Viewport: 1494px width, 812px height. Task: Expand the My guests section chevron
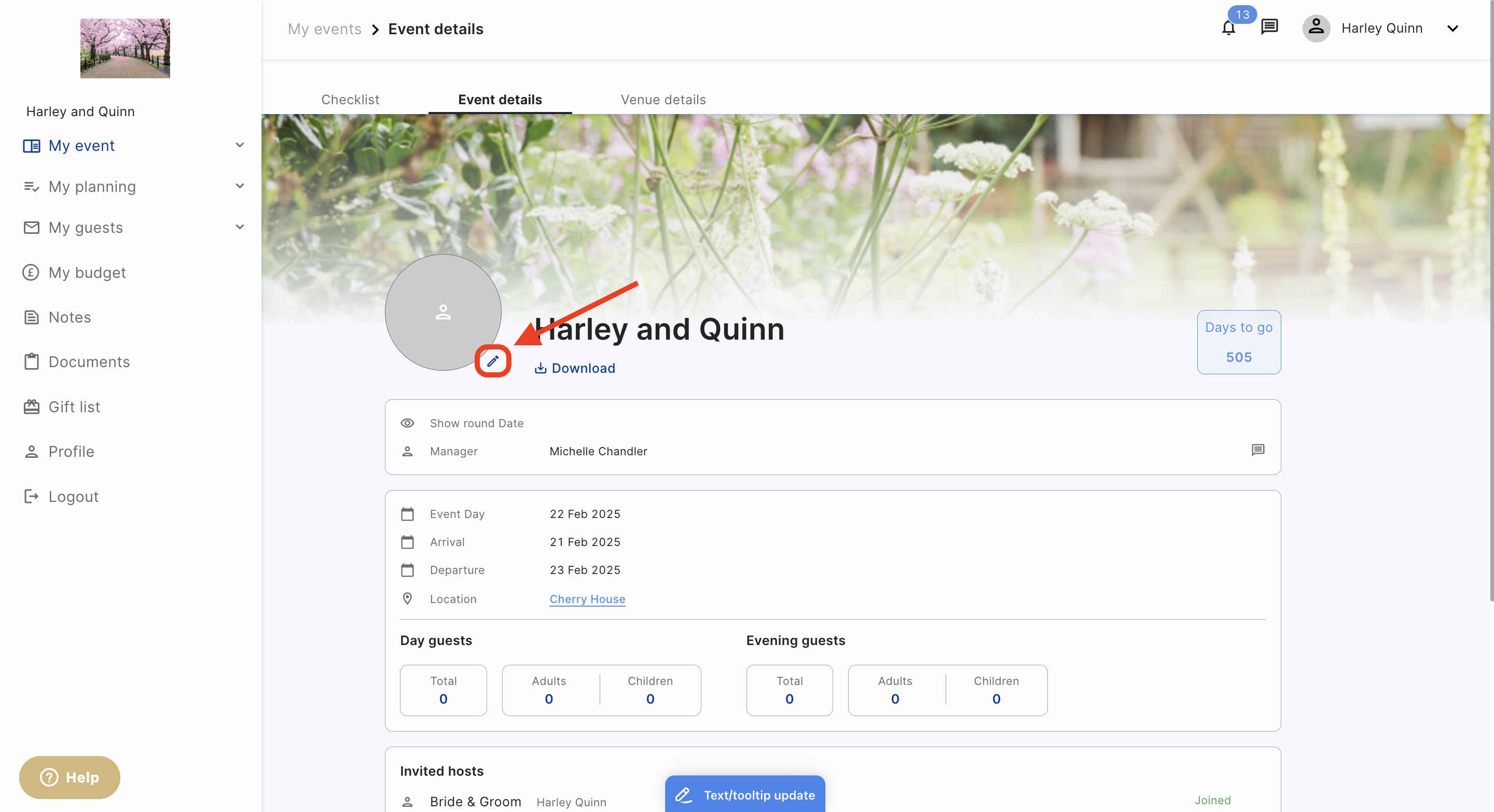[240, 227]
